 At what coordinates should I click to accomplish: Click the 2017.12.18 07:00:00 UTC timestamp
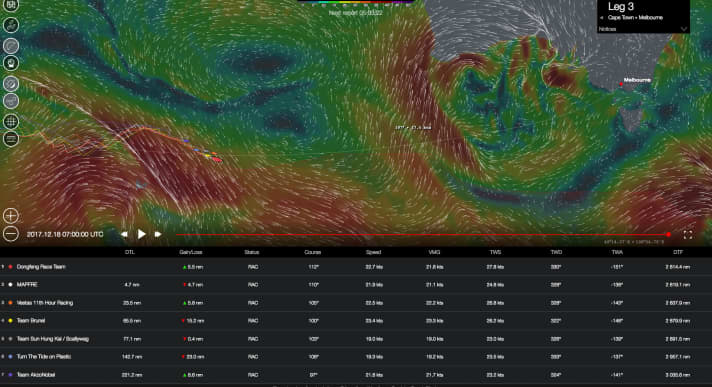(x=65, y=234)
